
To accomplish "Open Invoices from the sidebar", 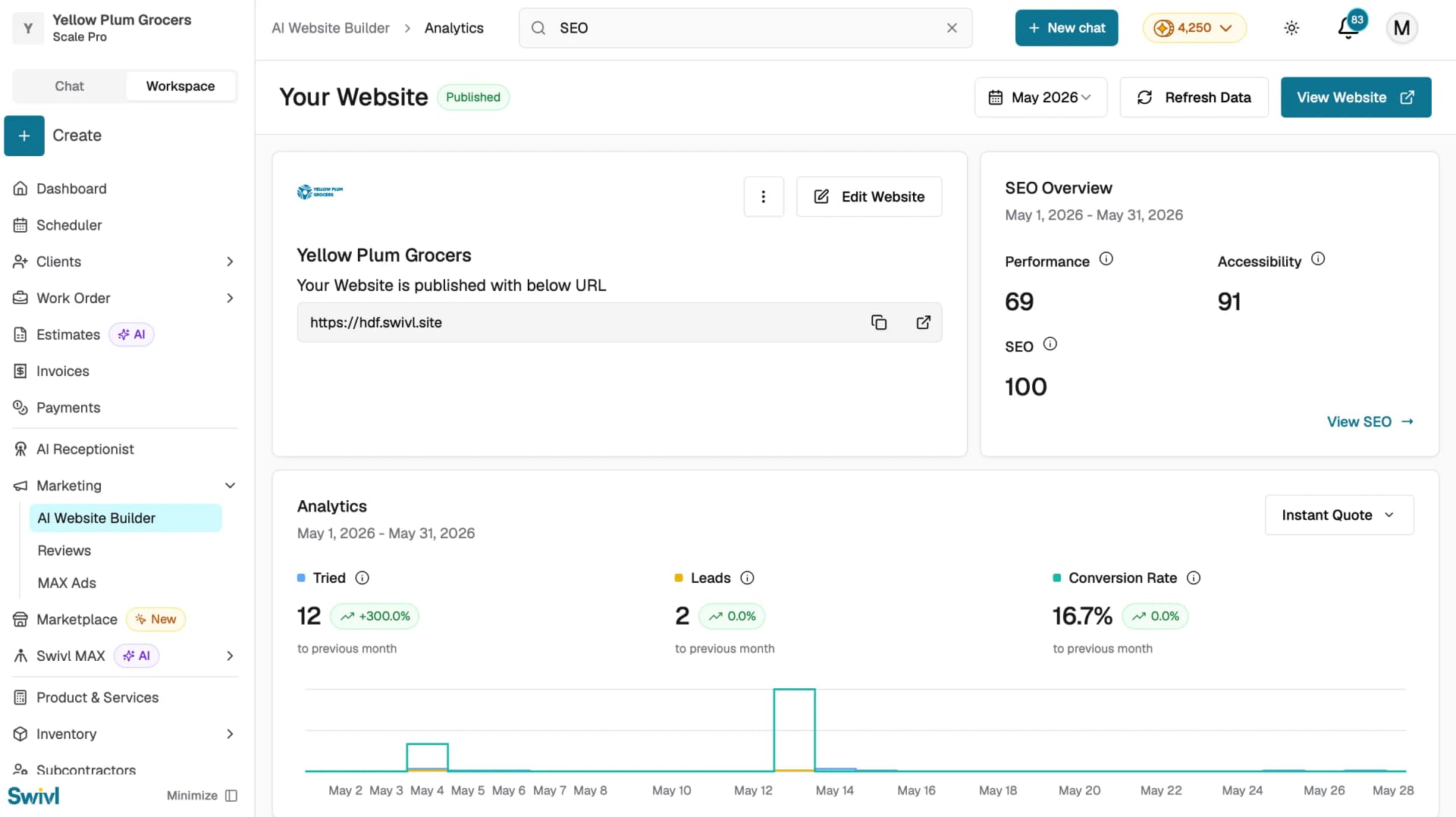I will (63, 371).
